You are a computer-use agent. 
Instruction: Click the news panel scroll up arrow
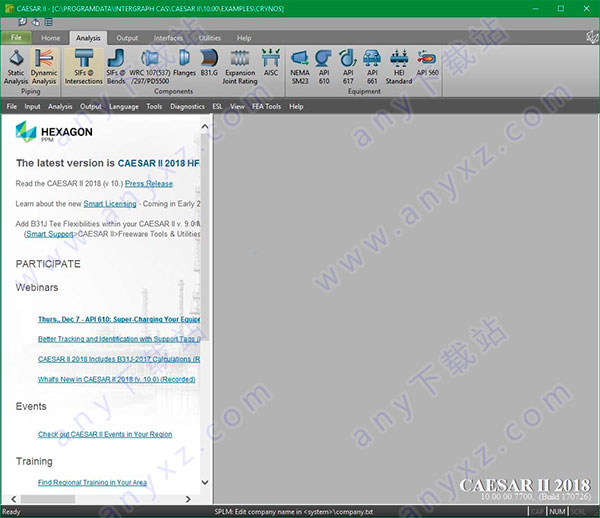[x=205, y=126]
